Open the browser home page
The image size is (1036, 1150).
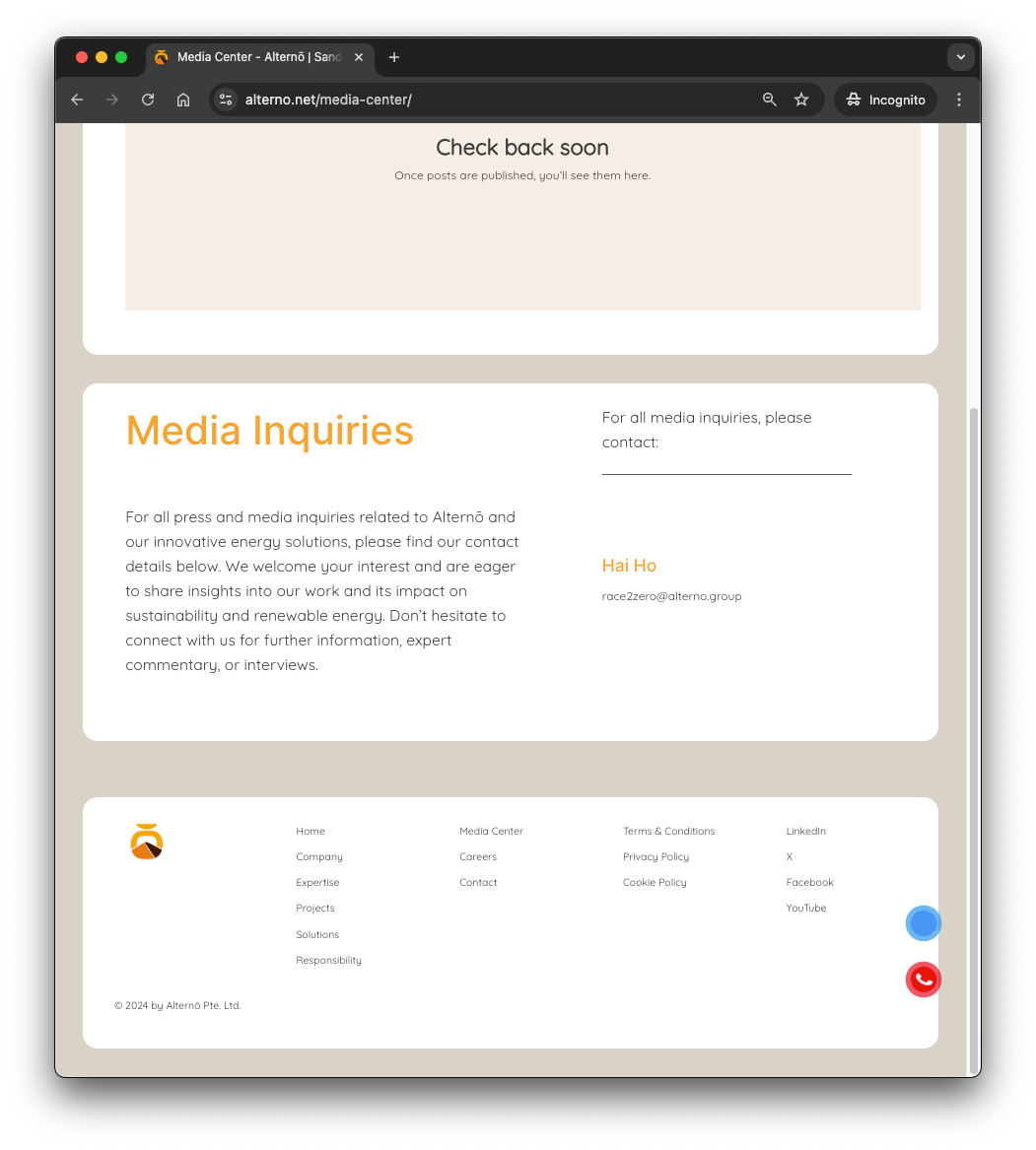tap(183, 100)
